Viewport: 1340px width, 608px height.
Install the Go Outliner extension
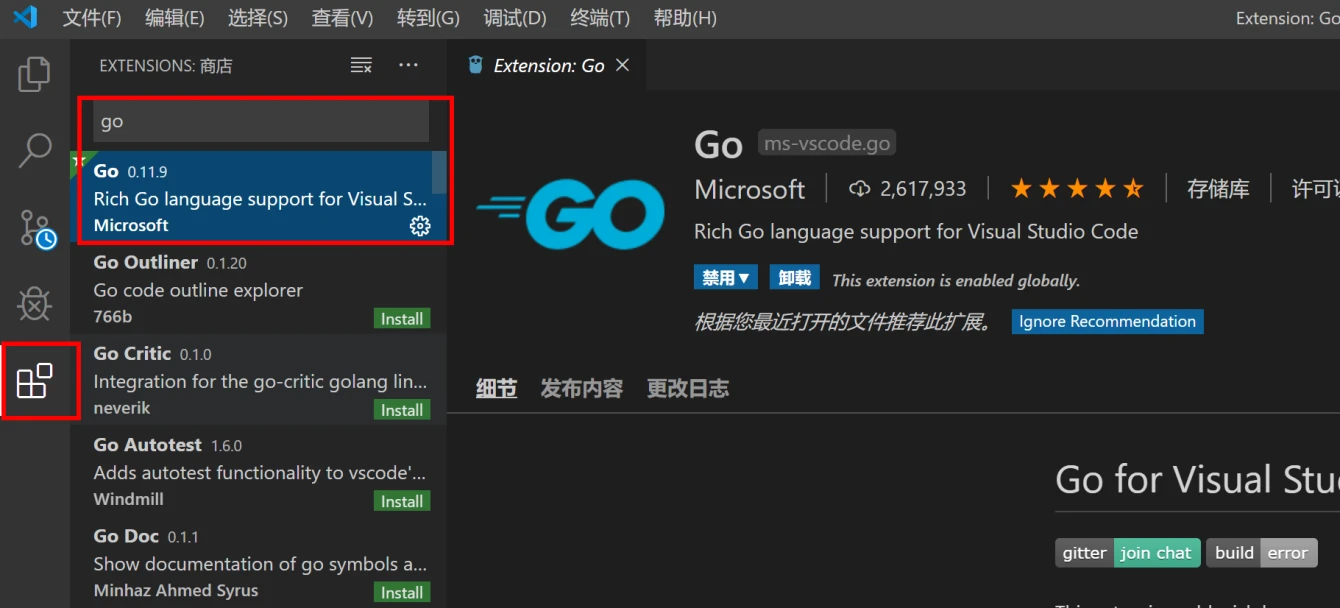click(401, 318)
